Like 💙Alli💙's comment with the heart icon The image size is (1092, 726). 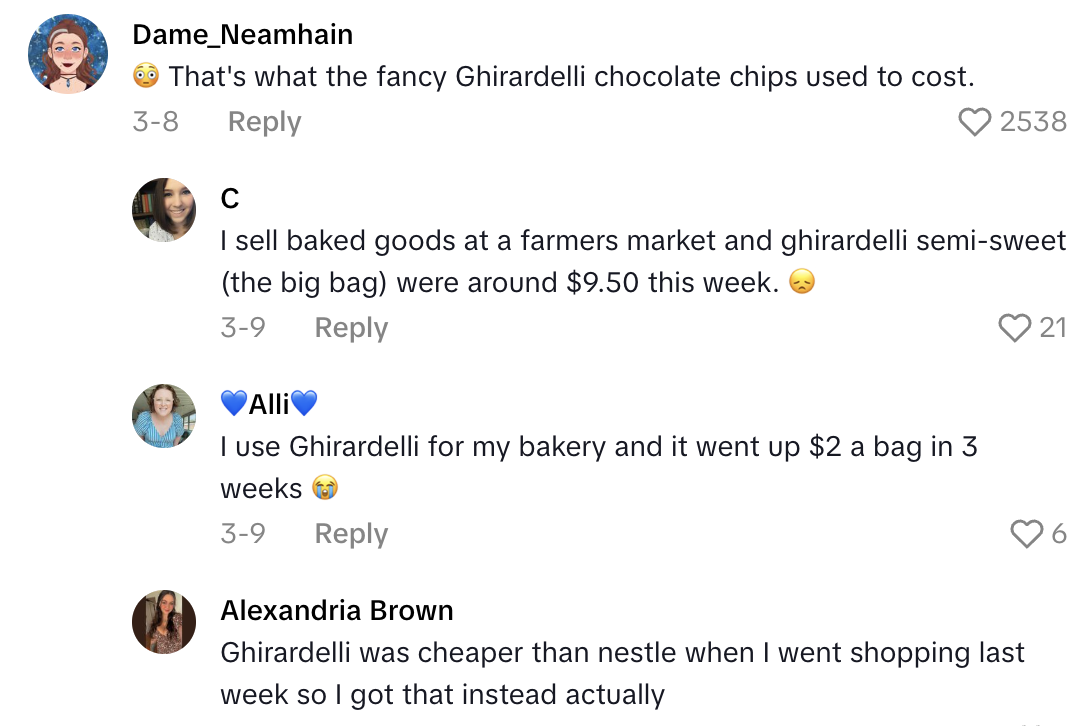[1028, 533]
